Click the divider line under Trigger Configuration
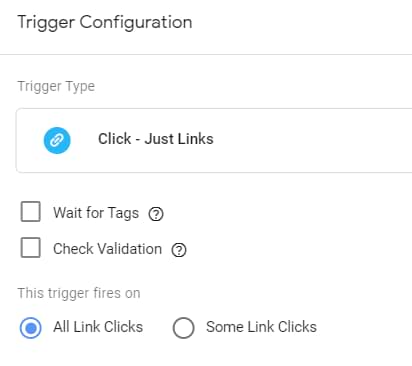The image size is (412, 366). point(206,54)
